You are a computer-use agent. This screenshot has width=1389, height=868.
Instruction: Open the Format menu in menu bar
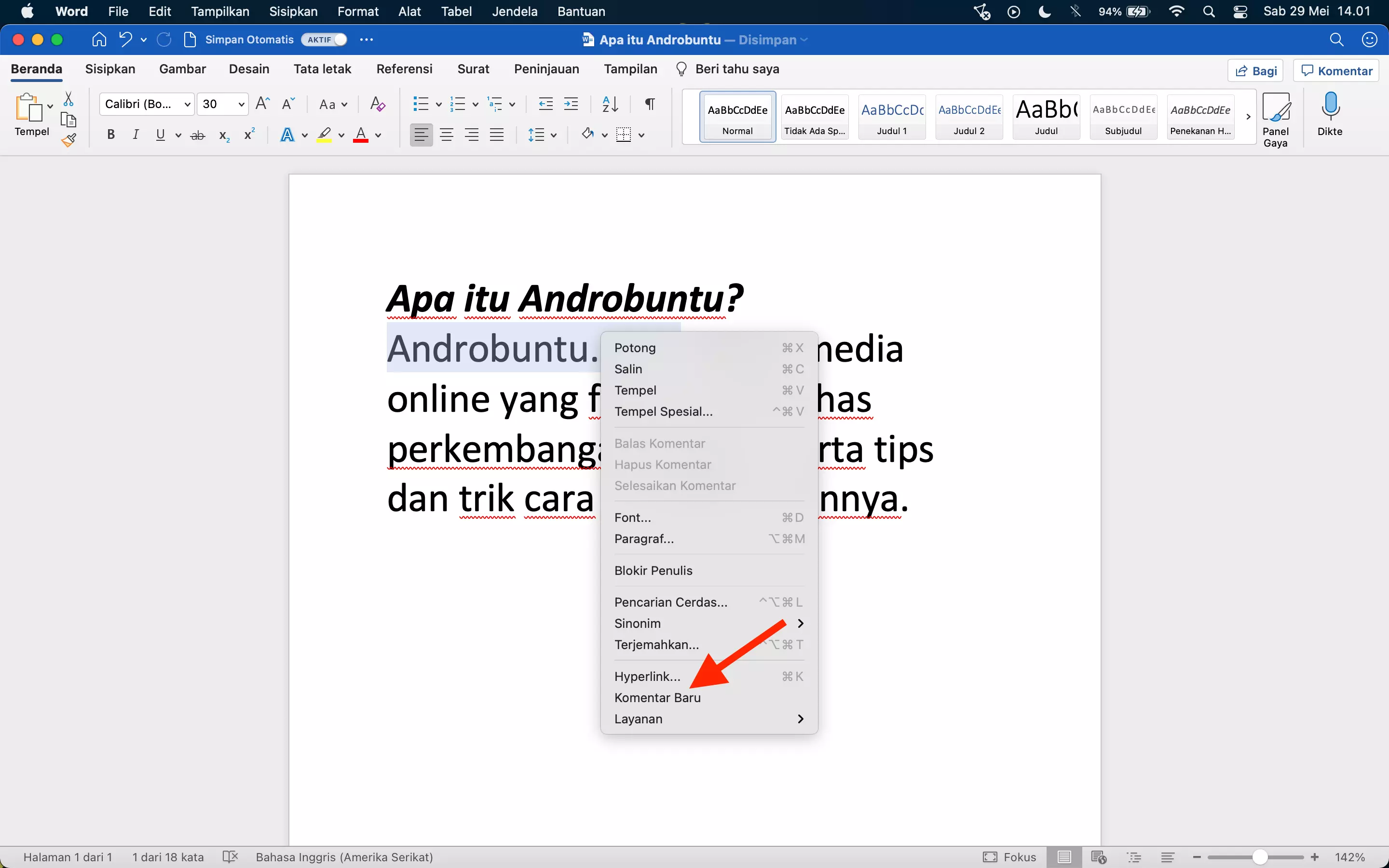point(357,12)
